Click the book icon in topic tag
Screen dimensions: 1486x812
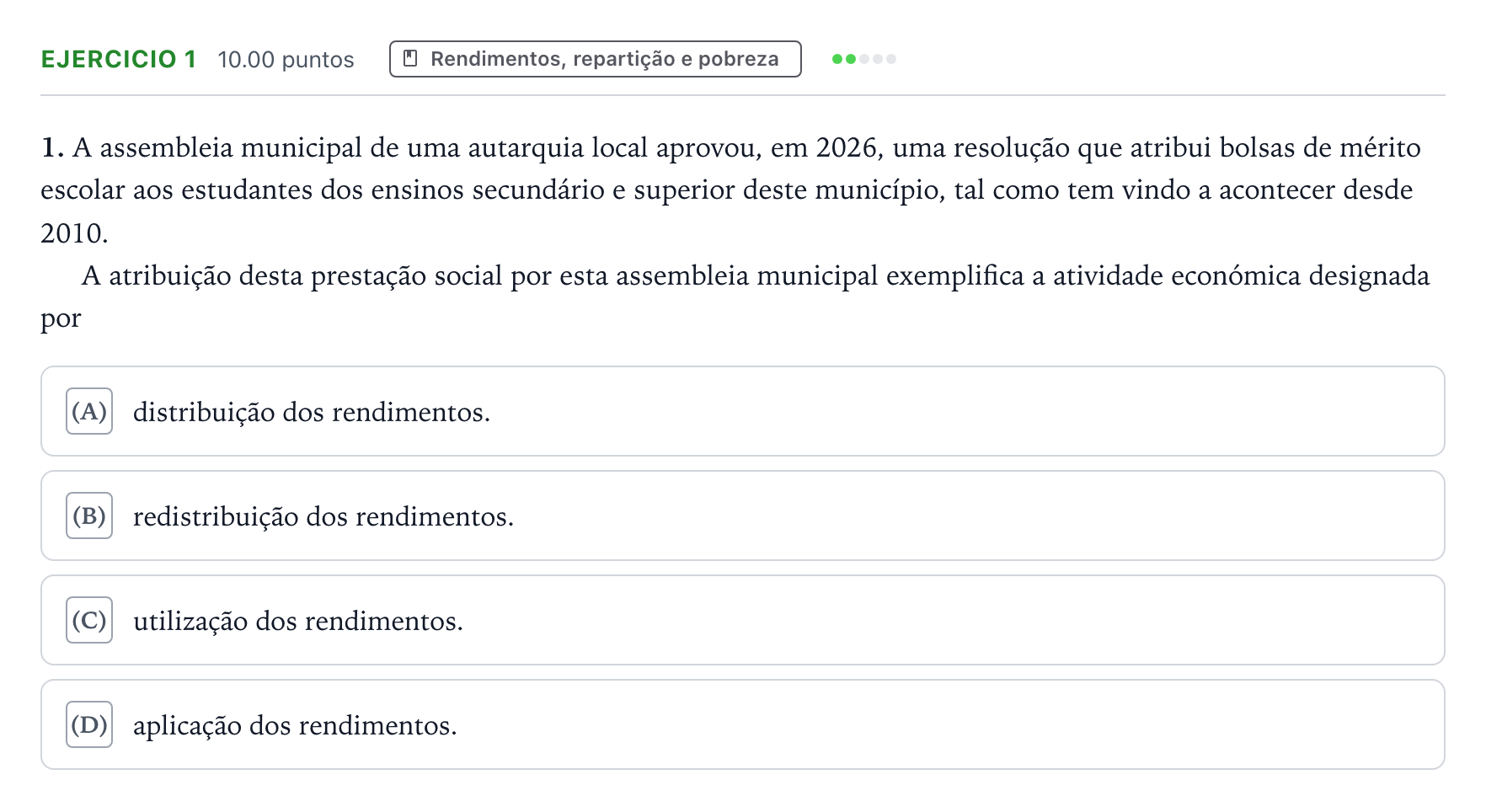click(410, 59)
